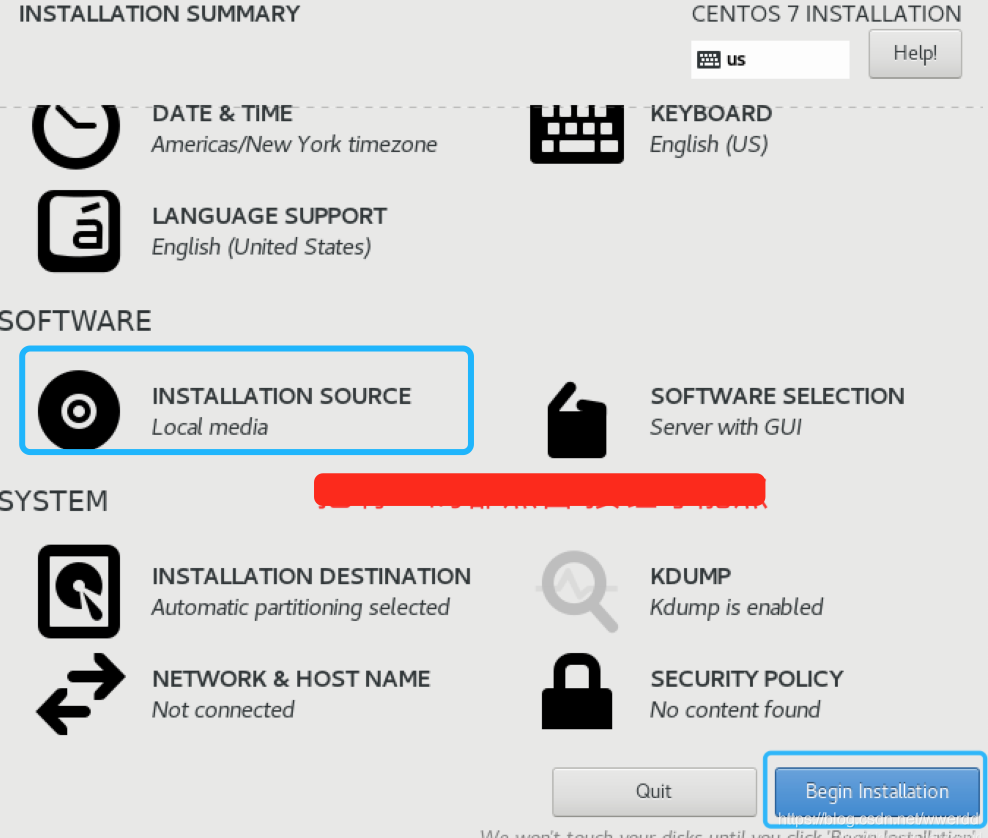
Task: Open the Kdump magnifier icon
Action: pos(578,591)
